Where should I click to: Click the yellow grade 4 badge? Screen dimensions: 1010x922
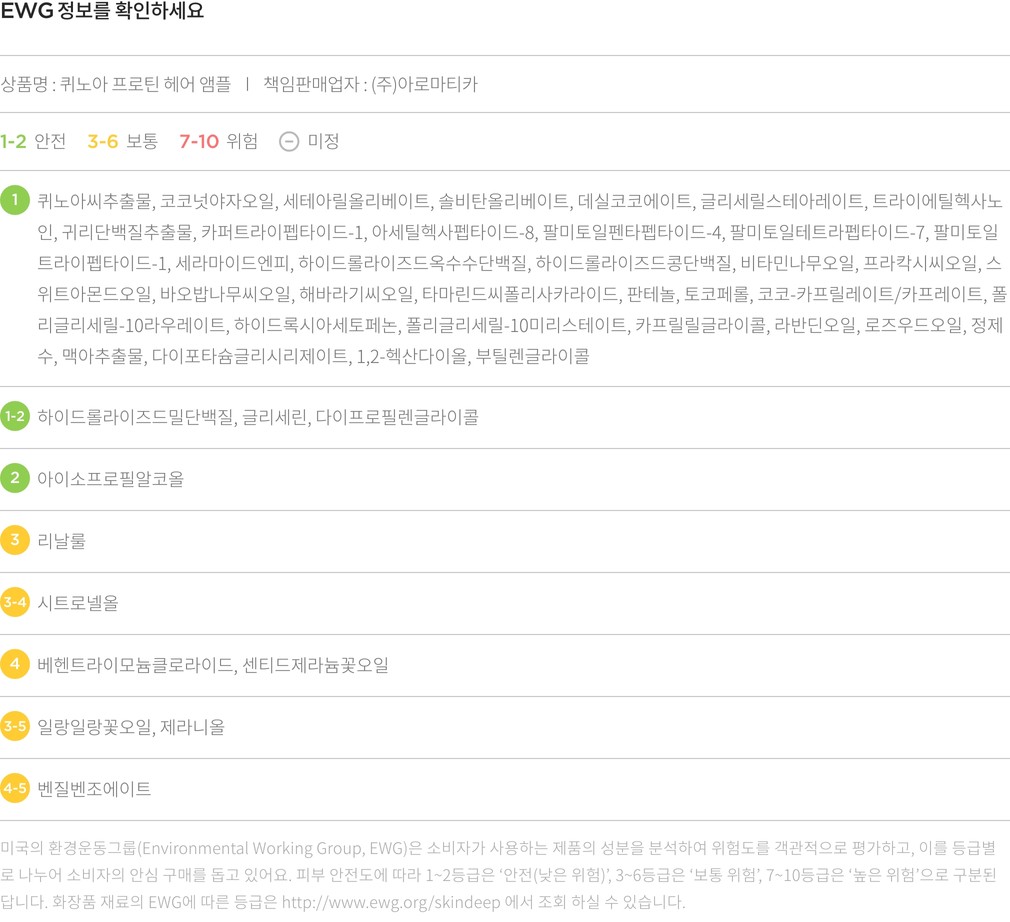(15, 664)
